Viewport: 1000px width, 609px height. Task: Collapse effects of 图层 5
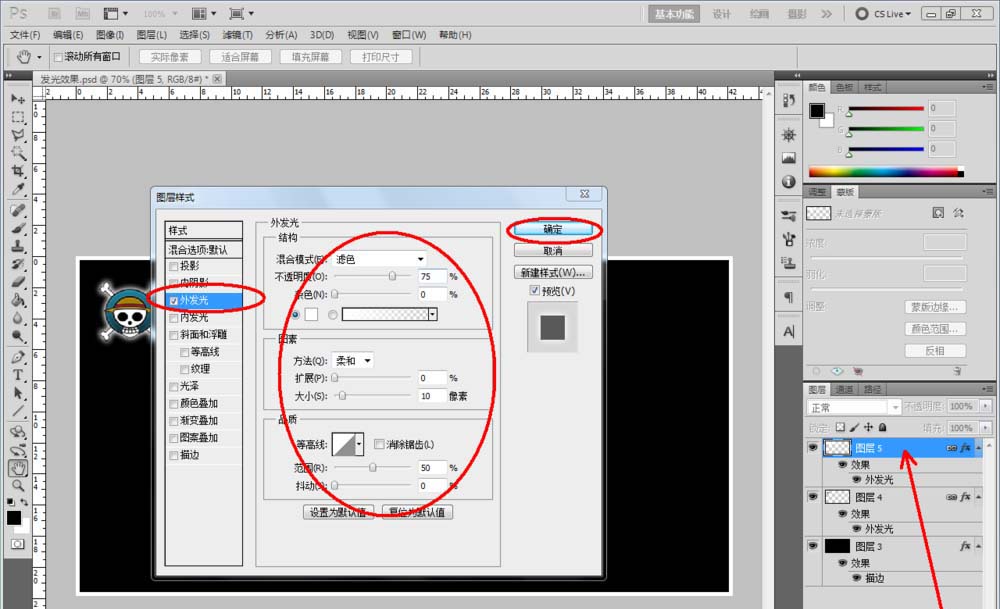pyautogui.click(x=978, y=448)
